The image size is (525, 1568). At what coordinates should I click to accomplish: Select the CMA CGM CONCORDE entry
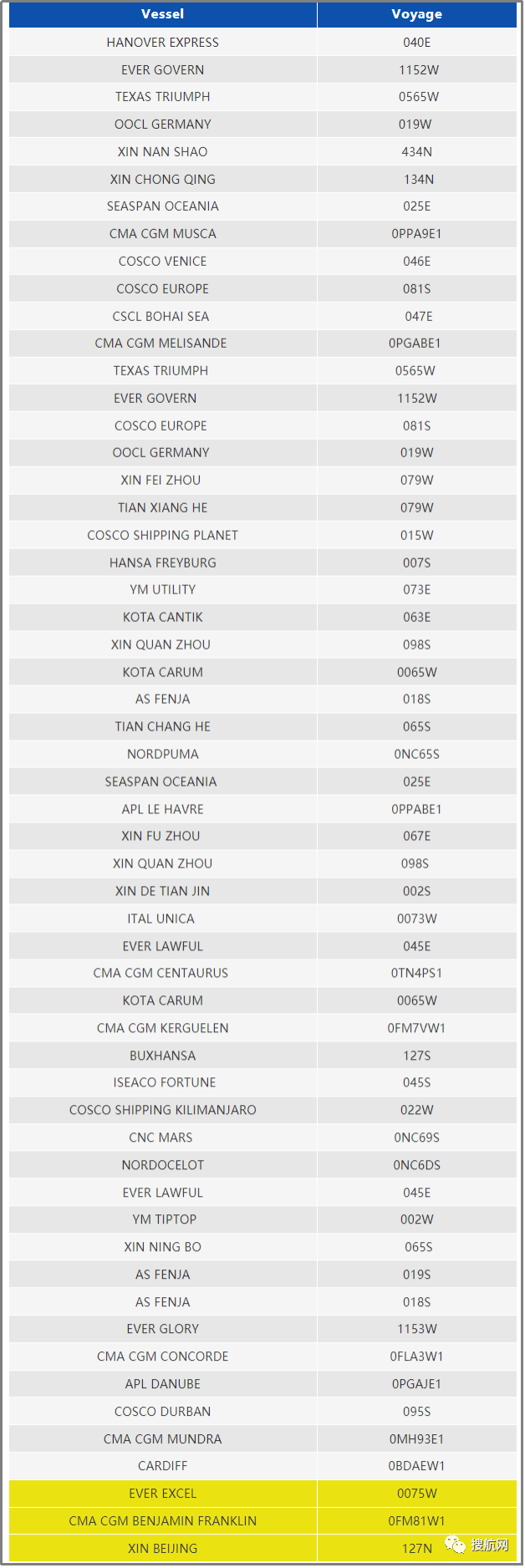(163, 1357)
